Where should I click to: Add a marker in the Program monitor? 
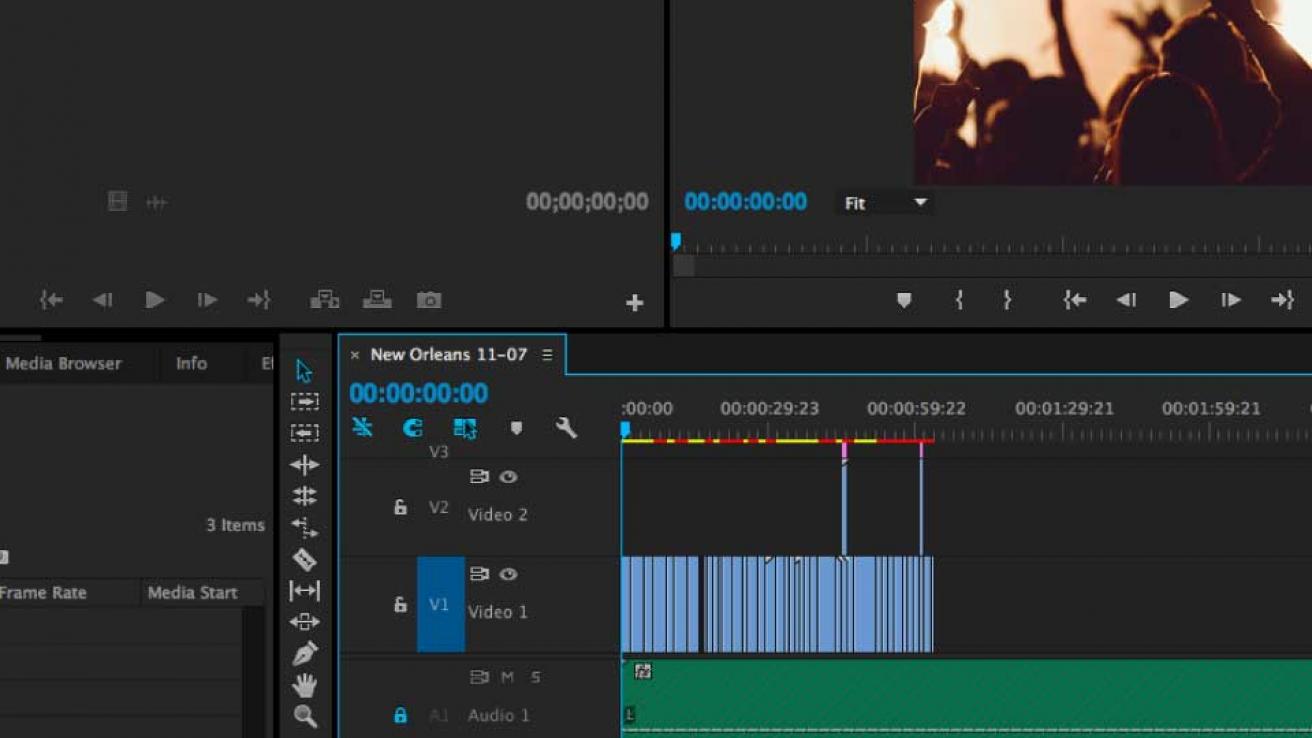pos(903,299)
